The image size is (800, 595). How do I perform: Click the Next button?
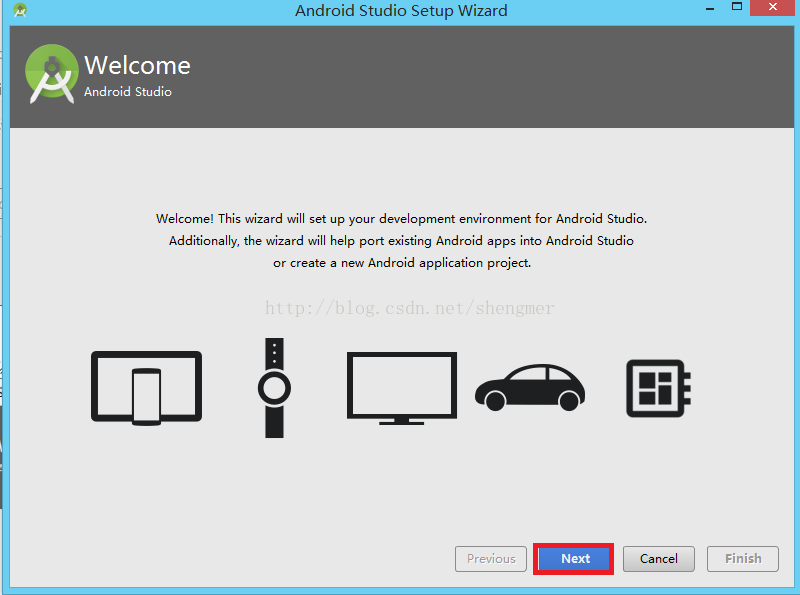[x=573, y=559]
